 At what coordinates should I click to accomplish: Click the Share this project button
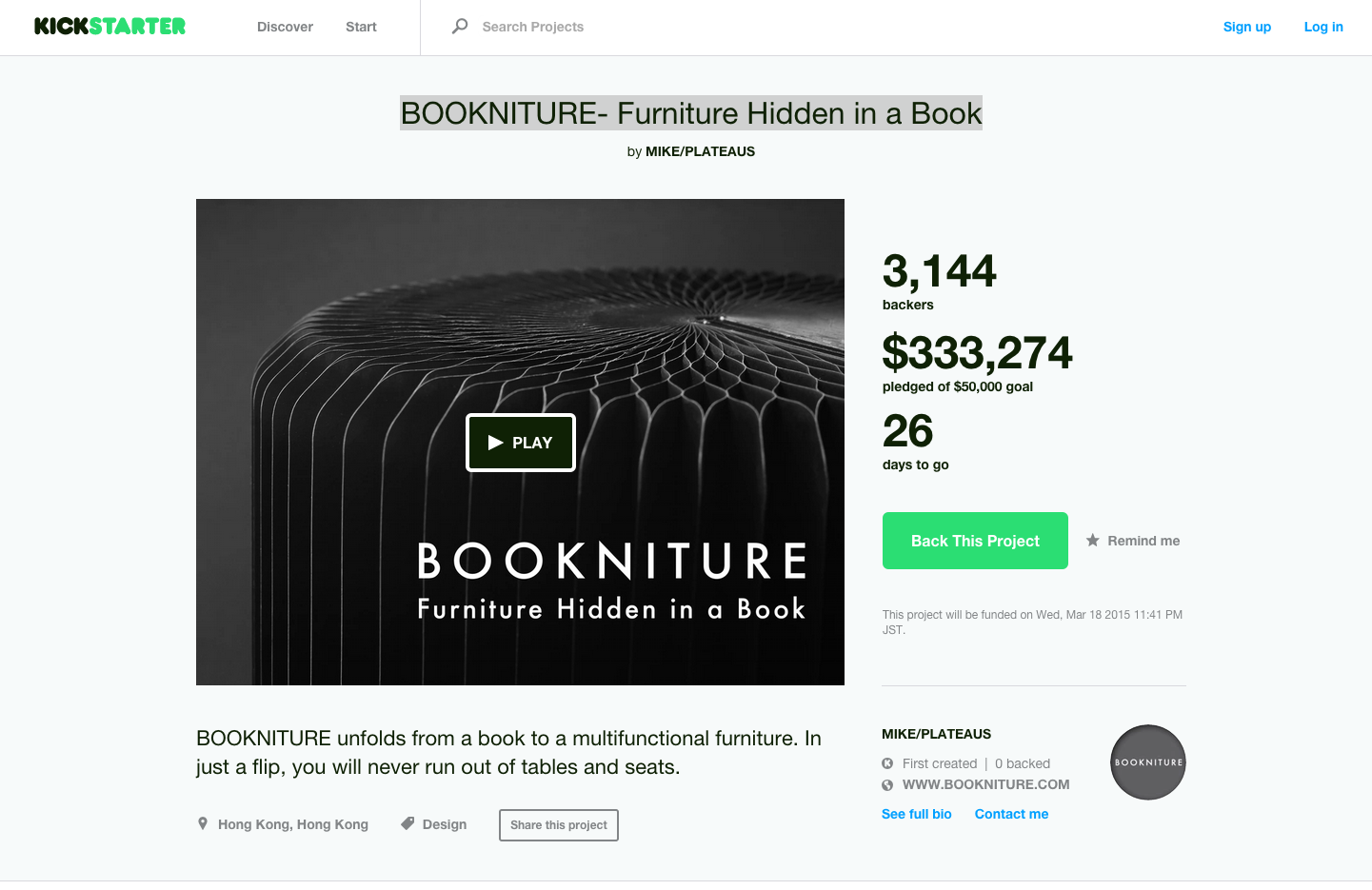(x=559, y=825)
